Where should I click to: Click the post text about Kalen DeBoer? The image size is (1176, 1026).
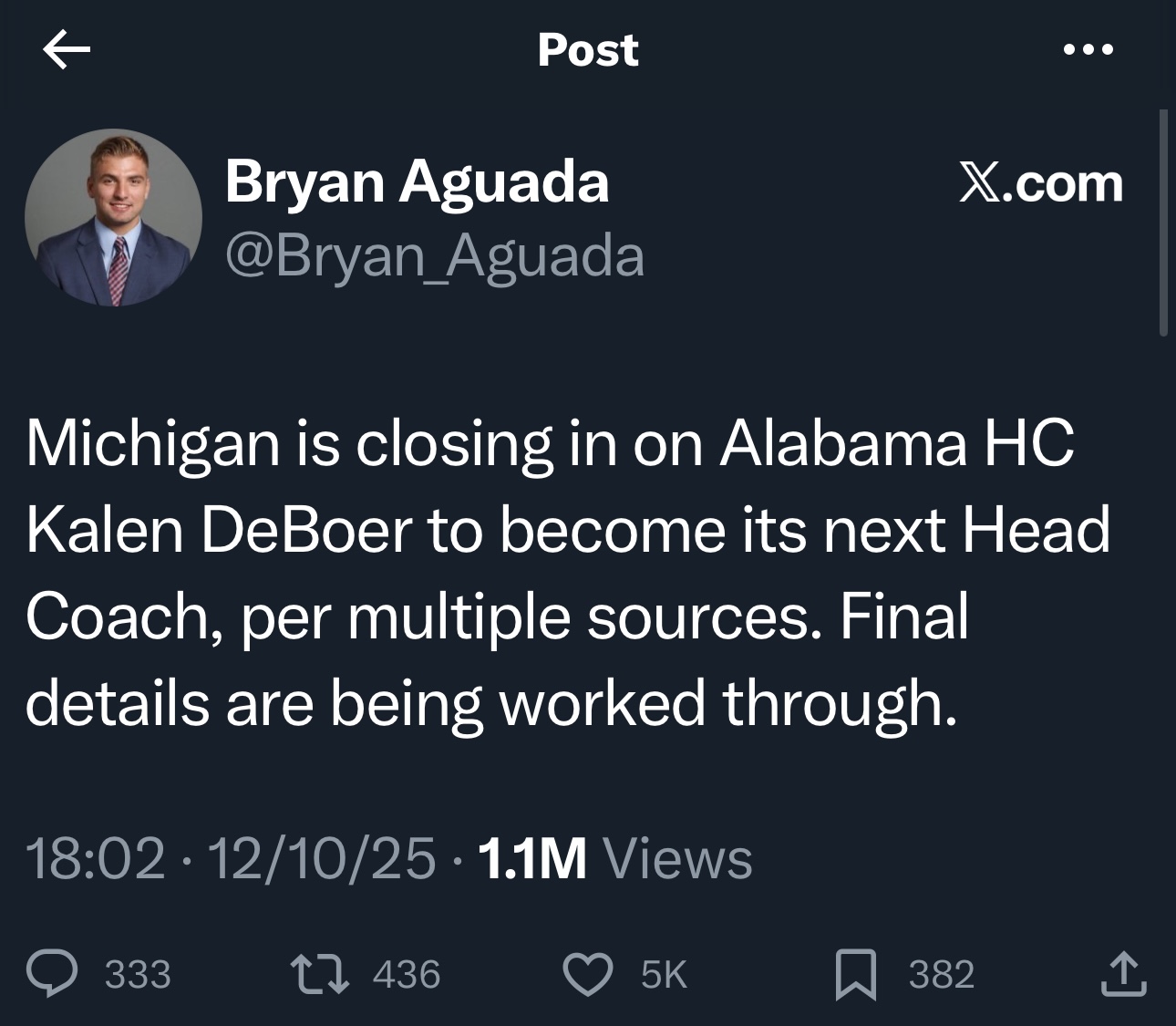567,573
